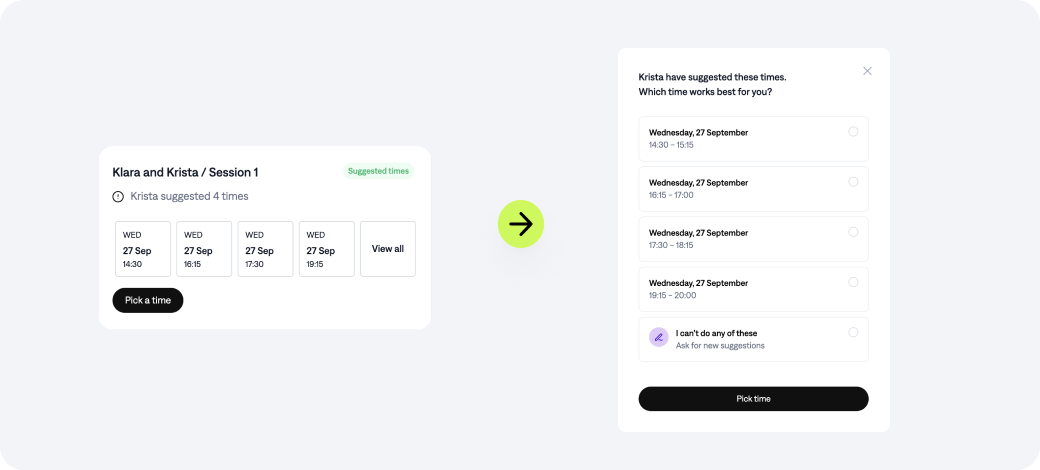Select the 17:30 – 18:15 radio button
The height and width of the screenshot is (470, 1040).
(853, 232)
